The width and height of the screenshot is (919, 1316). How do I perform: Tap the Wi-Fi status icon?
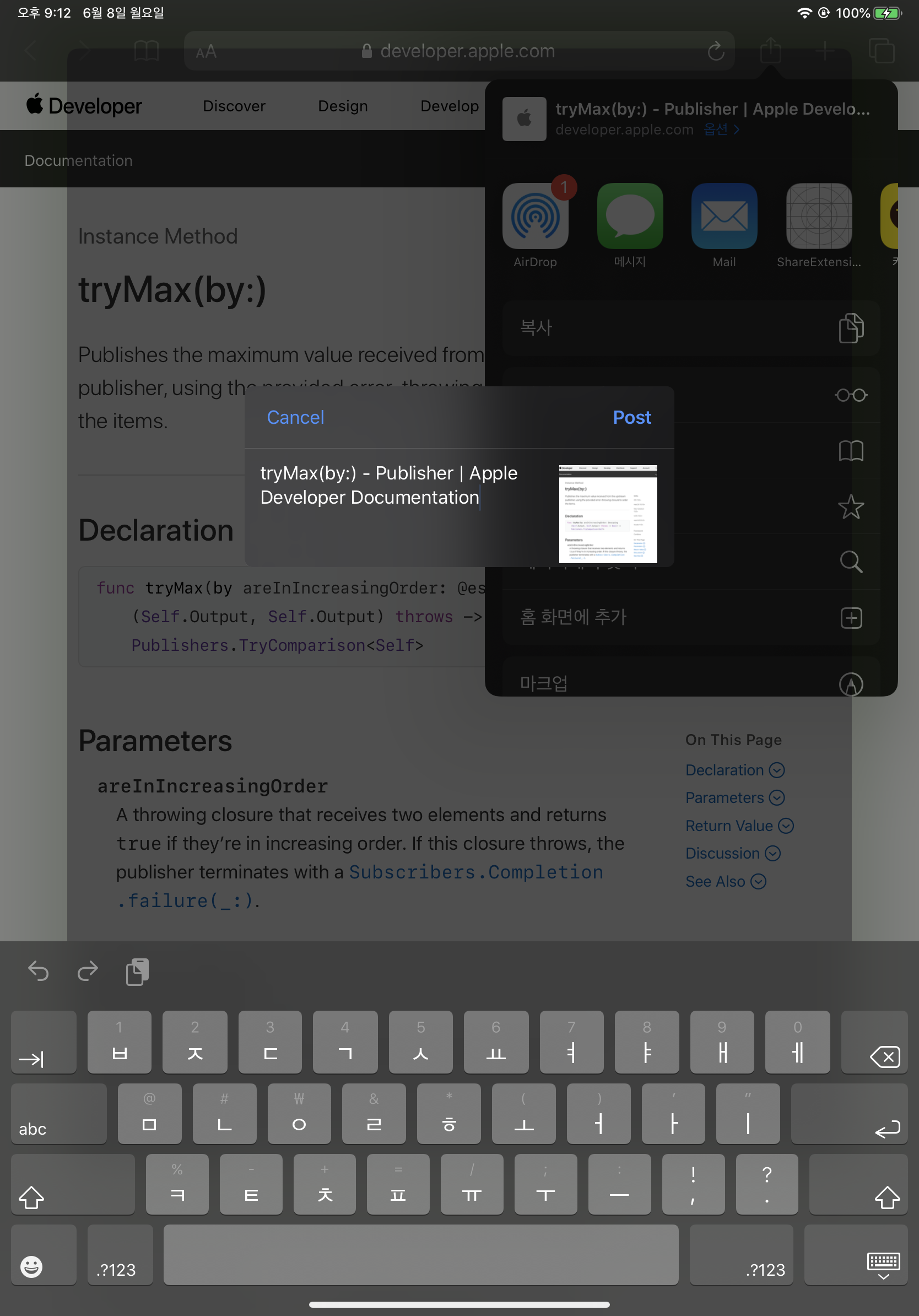click(x=804, y=13)
